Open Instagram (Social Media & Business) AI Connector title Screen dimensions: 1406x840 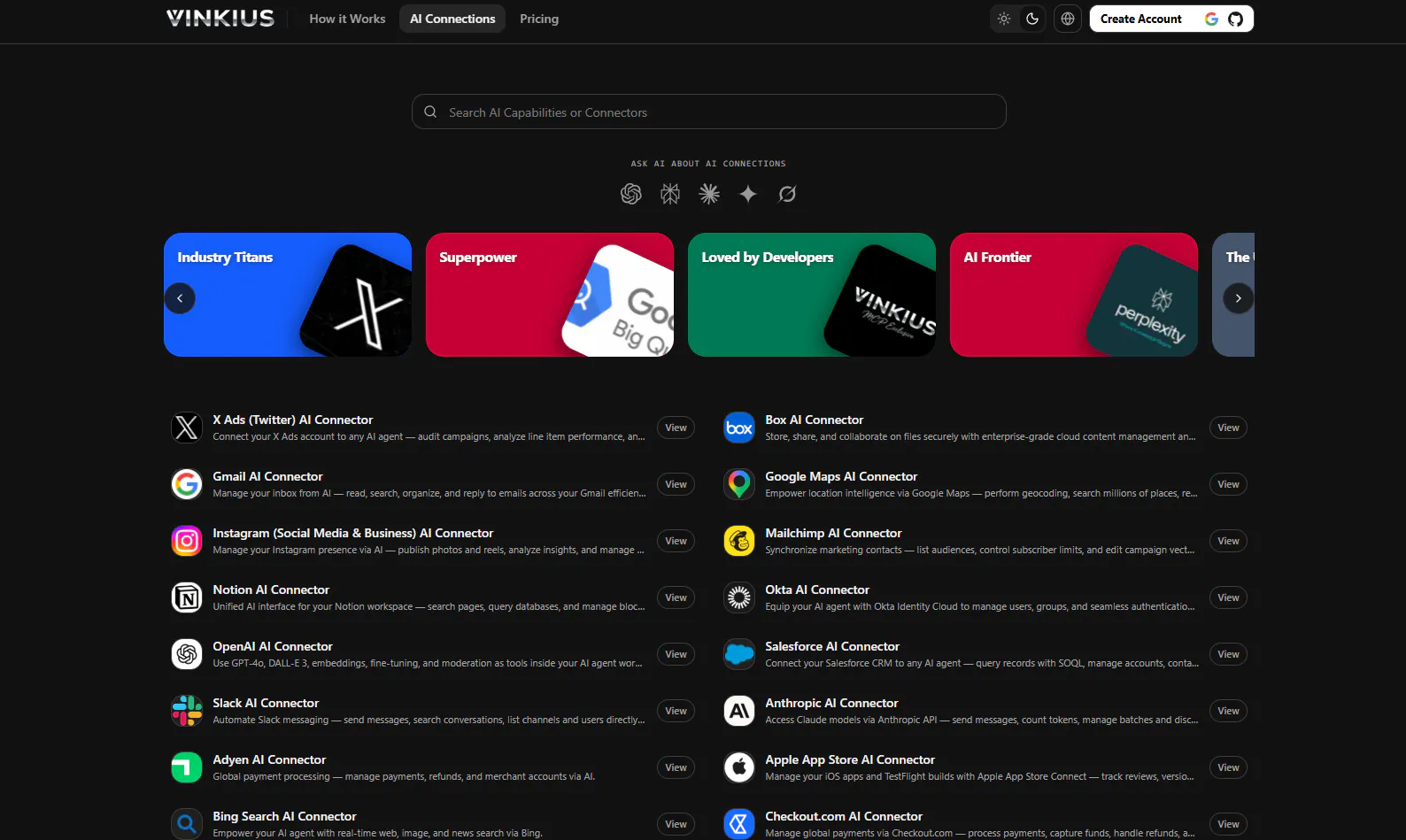(x=353, y=533)
